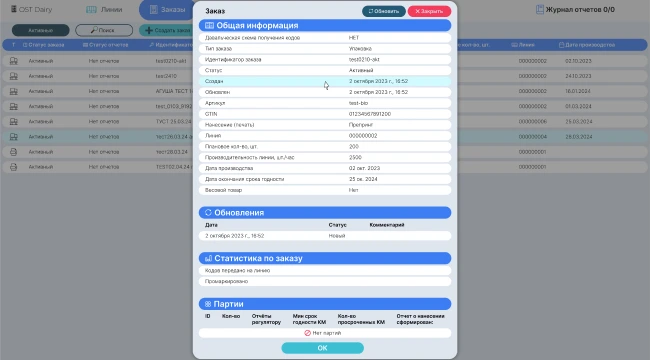Image resolution: width=650 pixels, height=360 pixels.
Task: Click the Мин срок годности КМ header
Action: tap(309, 319)
